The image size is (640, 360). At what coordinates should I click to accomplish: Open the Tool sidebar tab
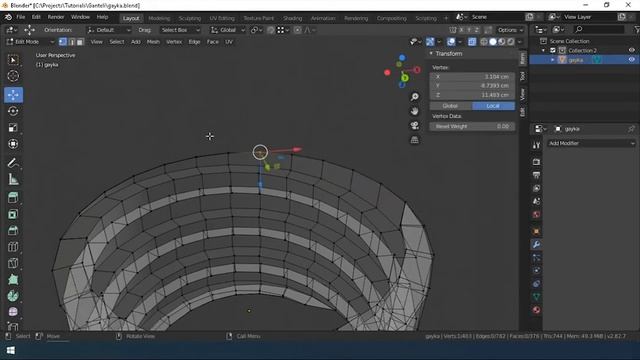click(522, 76)
